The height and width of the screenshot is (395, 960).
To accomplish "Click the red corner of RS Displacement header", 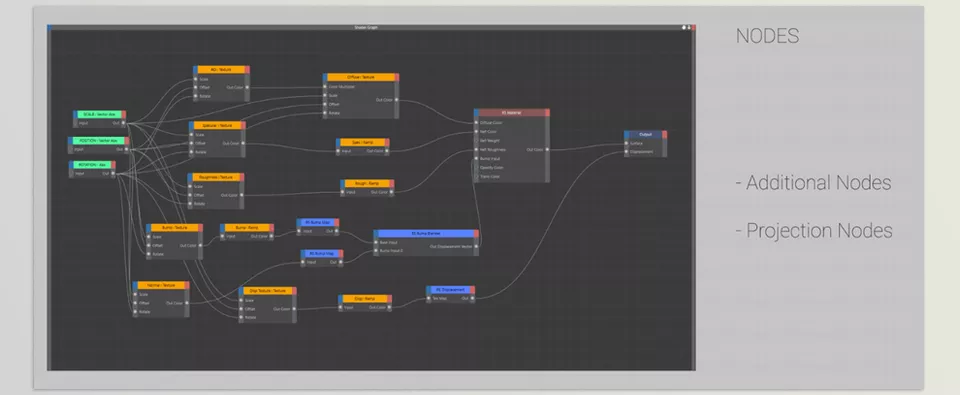I will (x=472, y=290).
